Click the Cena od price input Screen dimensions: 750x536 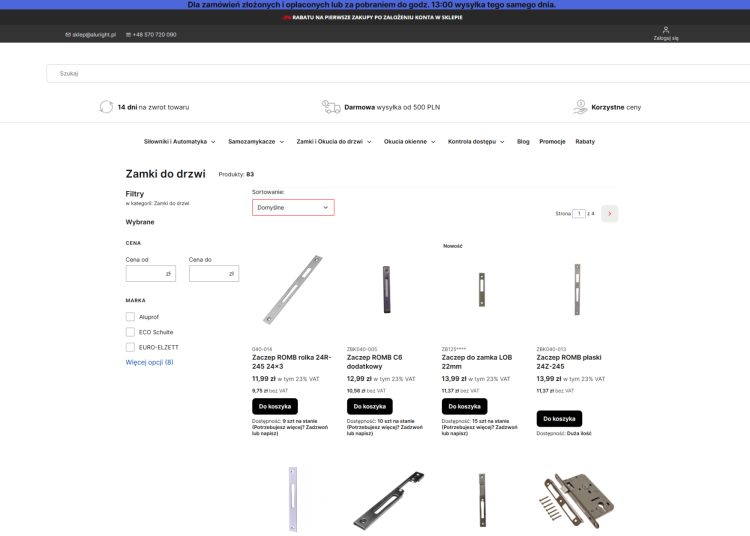point(150,273)
